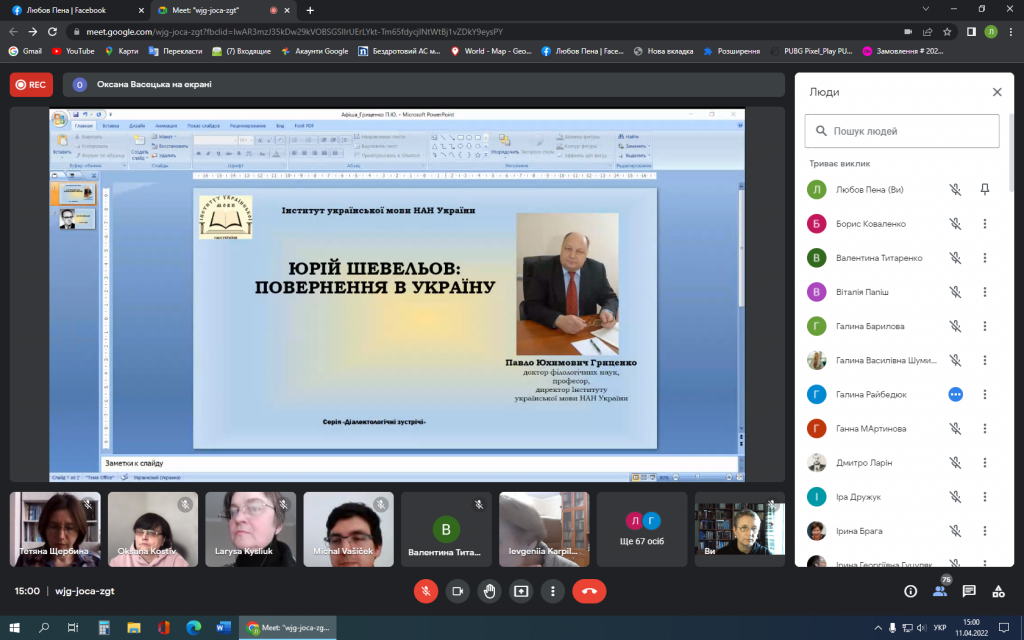The image size is (1024, 640).
Task: Pin Любов Пена with the pin icon
Action: coord(985,190)
